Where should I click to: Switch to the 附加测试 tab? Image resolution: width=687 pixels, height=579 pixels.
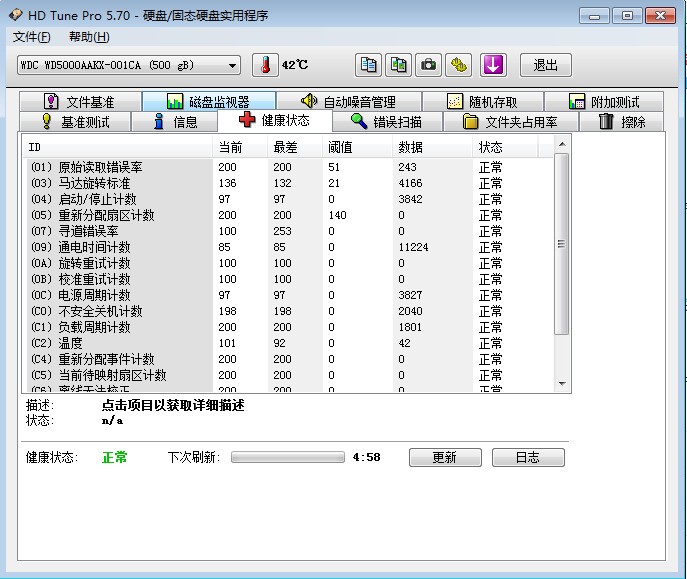coord(604,102)
